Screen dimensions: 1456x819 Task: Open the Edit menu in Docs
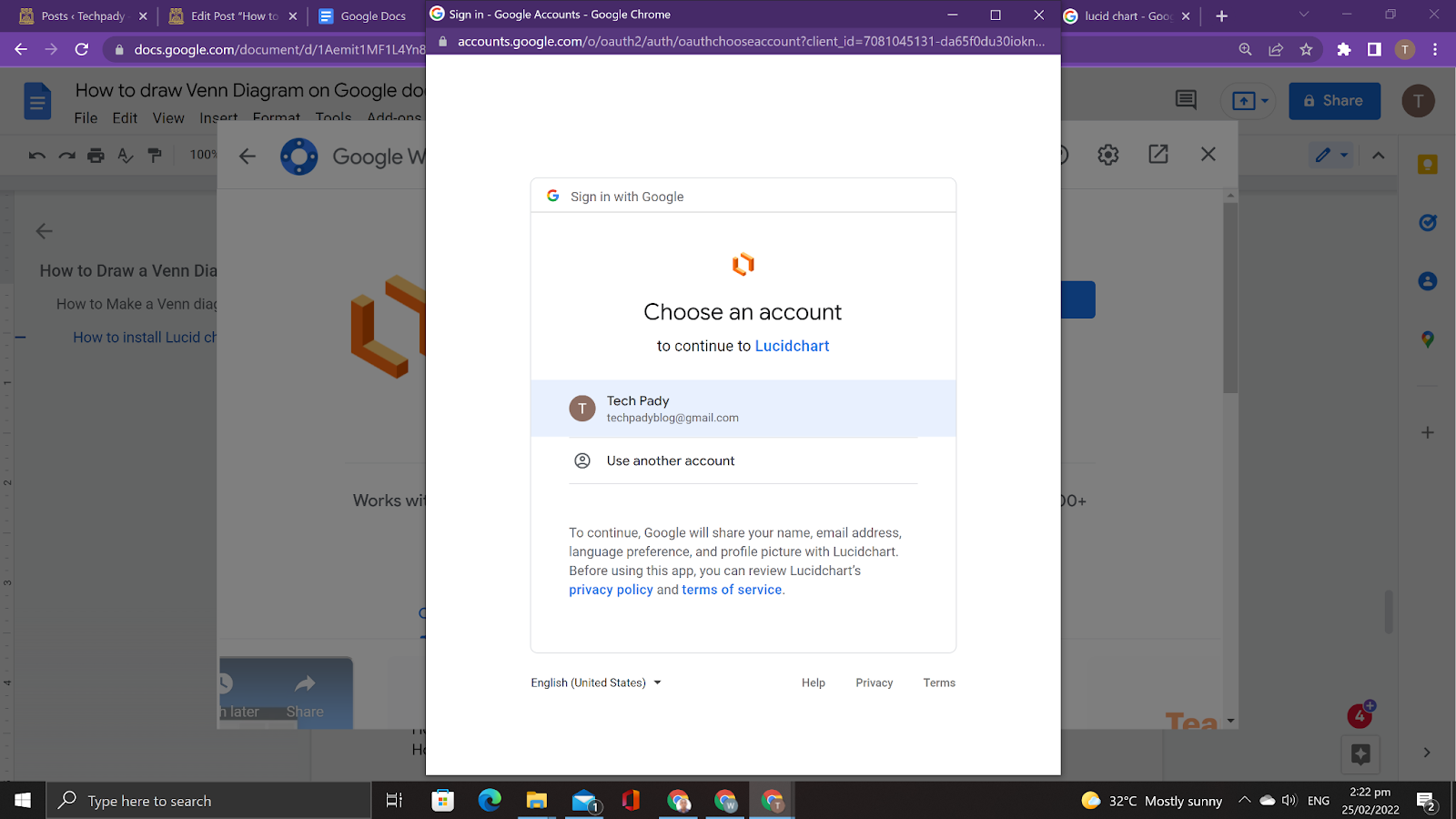[125, 118]
